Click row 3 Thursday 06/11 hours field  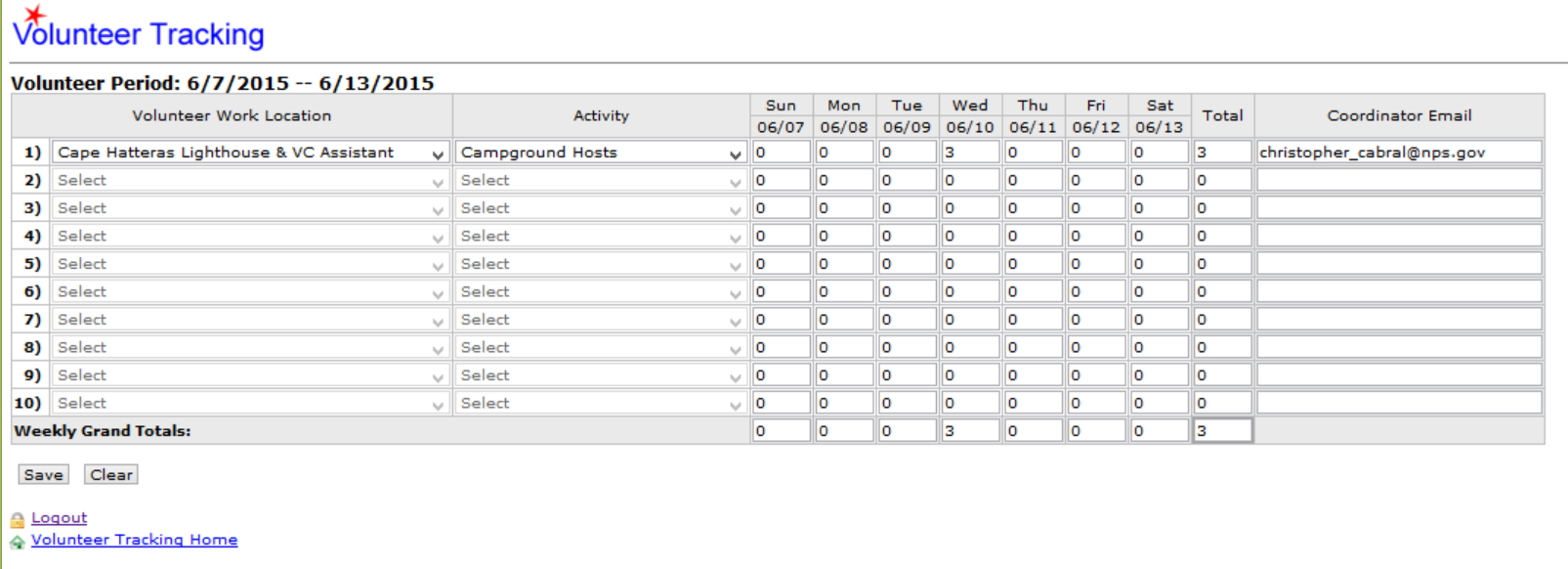click(x=1034, y=208)
